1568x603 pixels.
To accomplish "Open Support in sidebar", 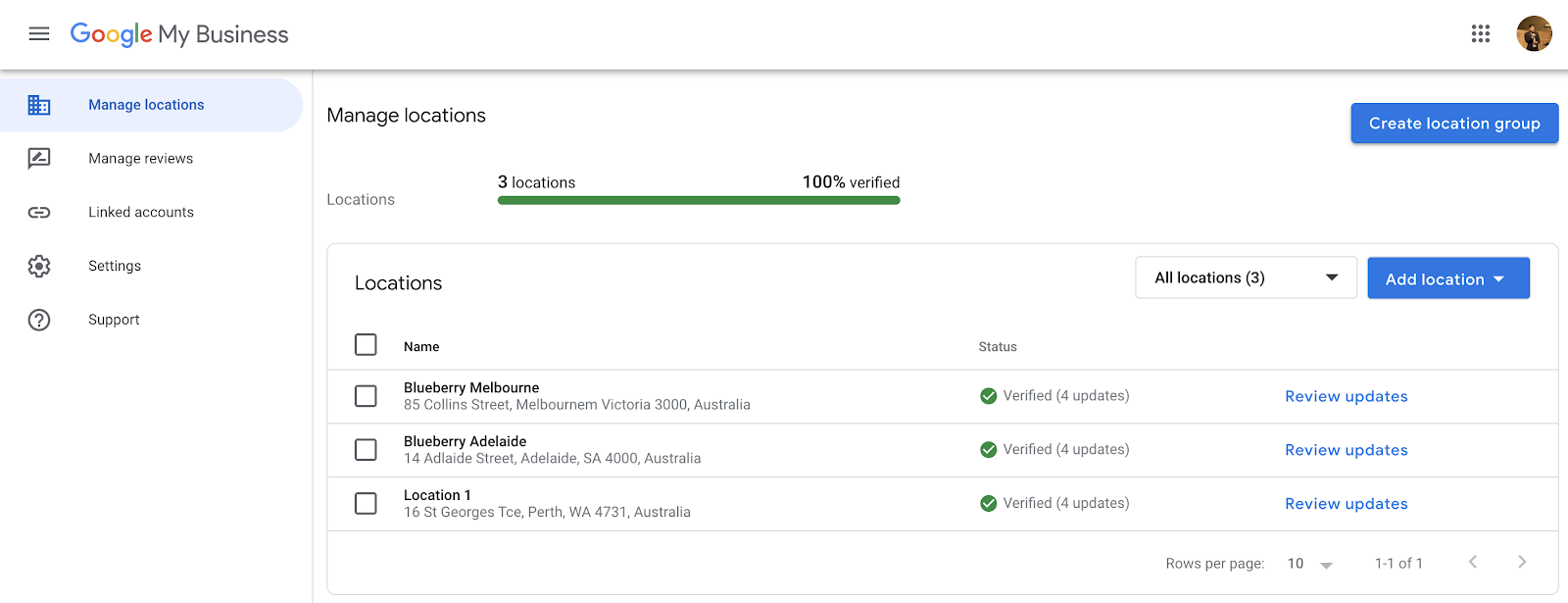I will click(151, 320).
